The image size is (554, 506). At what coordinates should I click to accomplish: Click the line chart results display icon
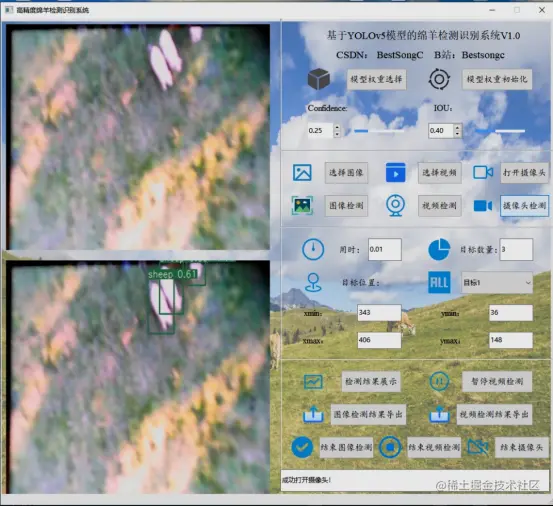point(313,382)
